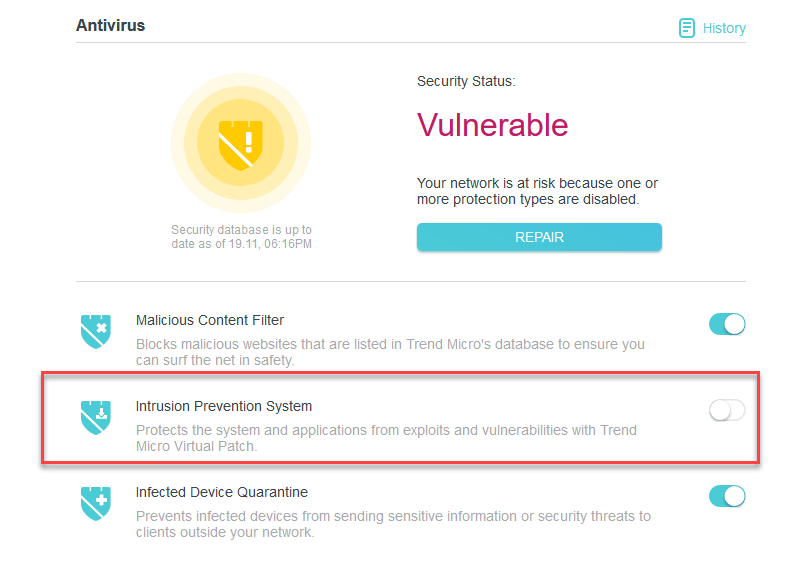
Task: Disable the Malicious Content Filter toggle
Action: (727, 324)
